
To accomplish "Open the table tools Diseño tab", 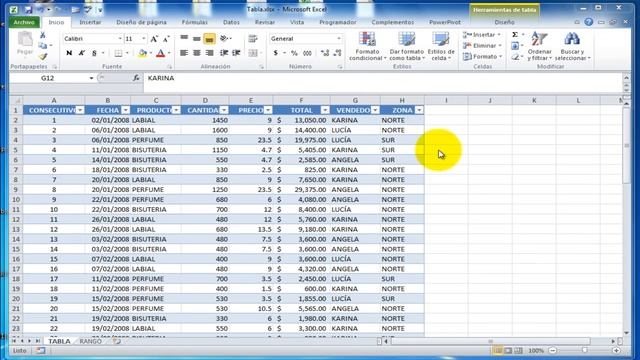I will point(504,22).
